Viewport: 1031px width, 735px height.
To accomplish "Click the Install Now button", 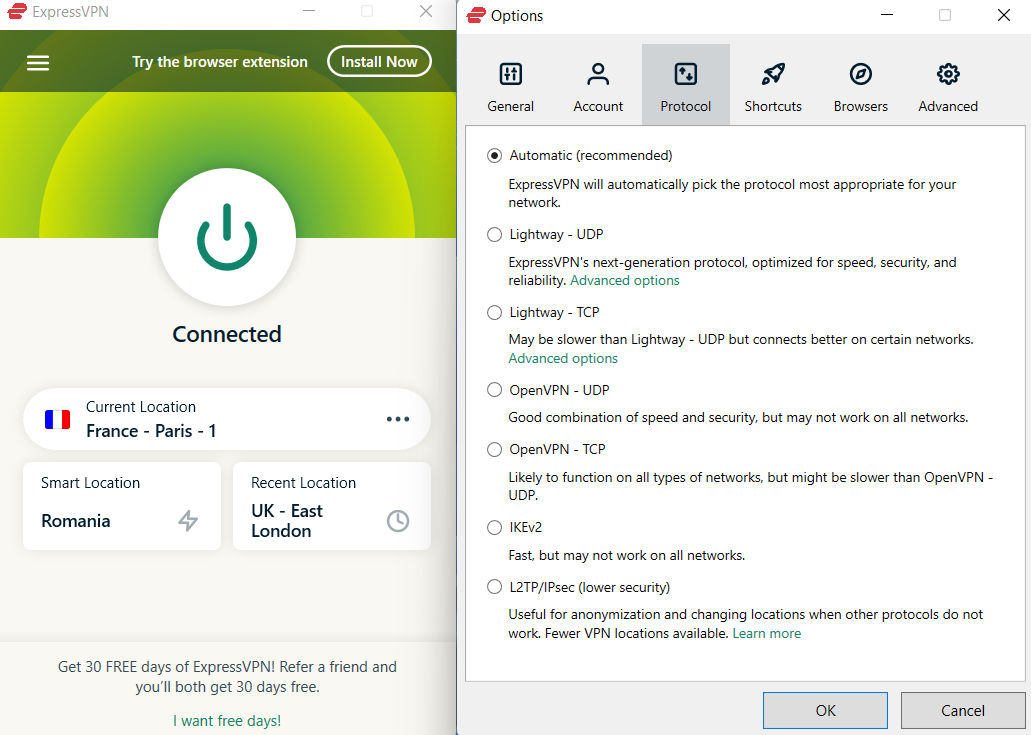I will [x=379, y=62].
